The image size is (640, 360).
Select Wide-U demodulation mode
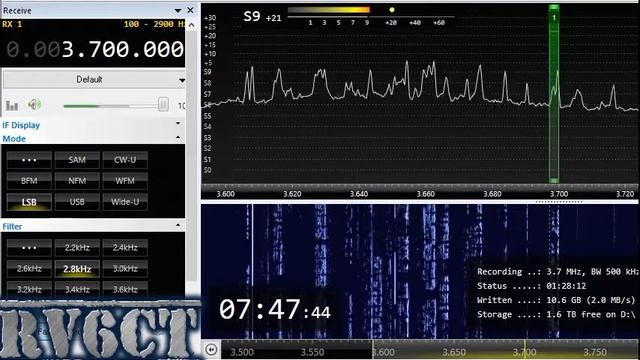[x=125, y=202]
